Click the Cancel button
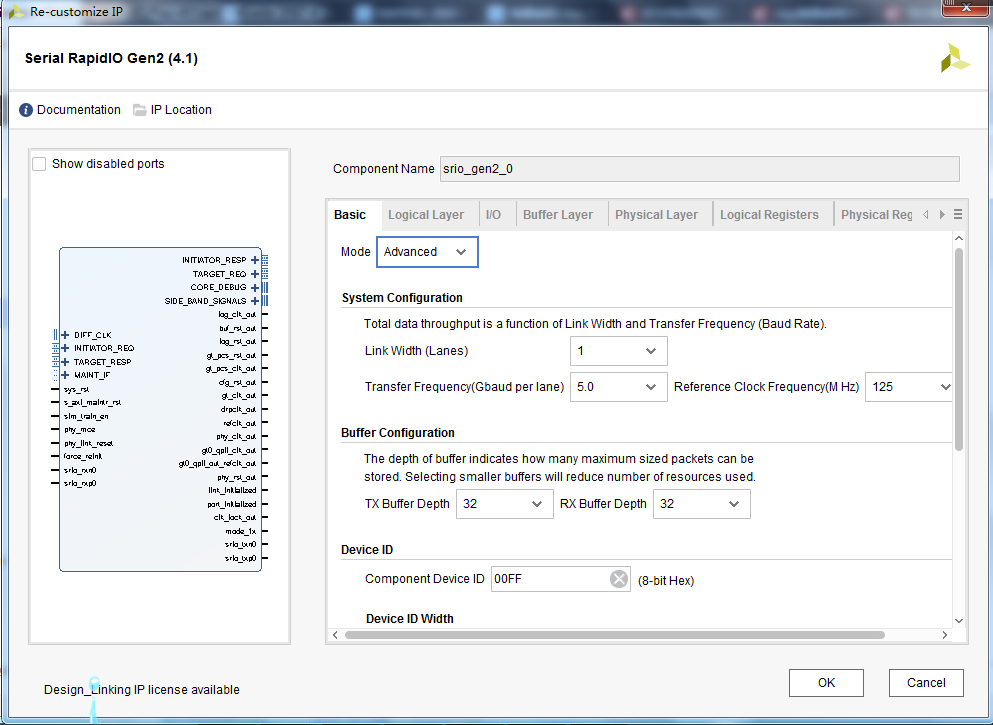993x725 pixels. [x=926, y=682]
